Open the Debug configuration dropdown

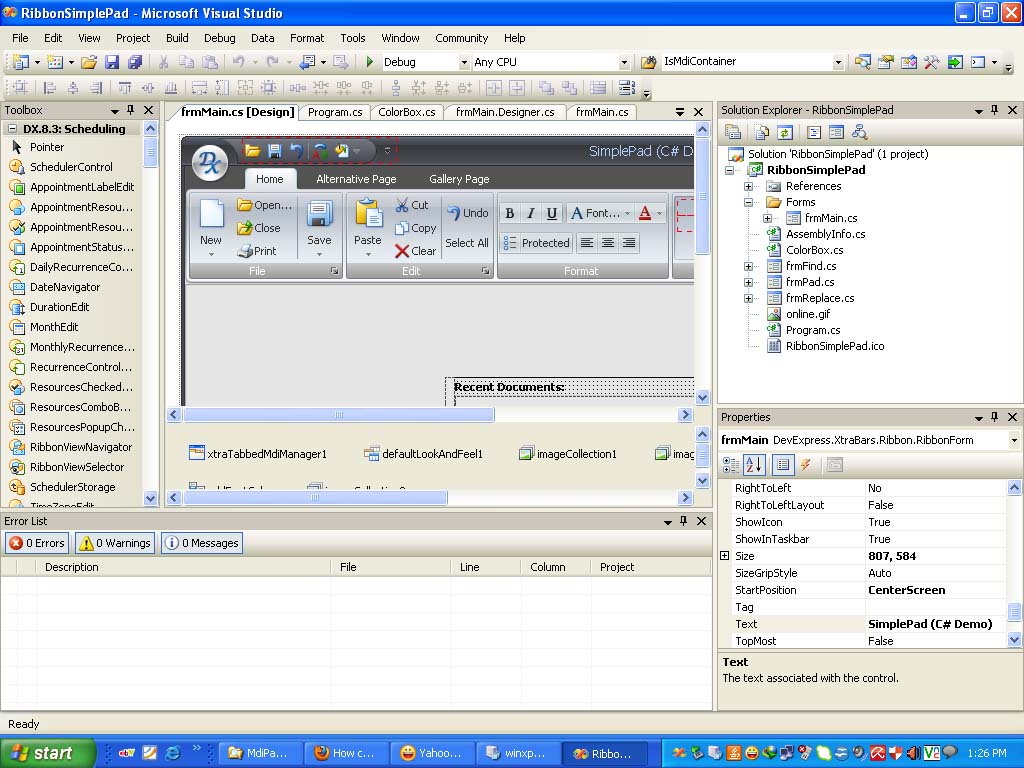pyautogui.click(x=464, y=63)
